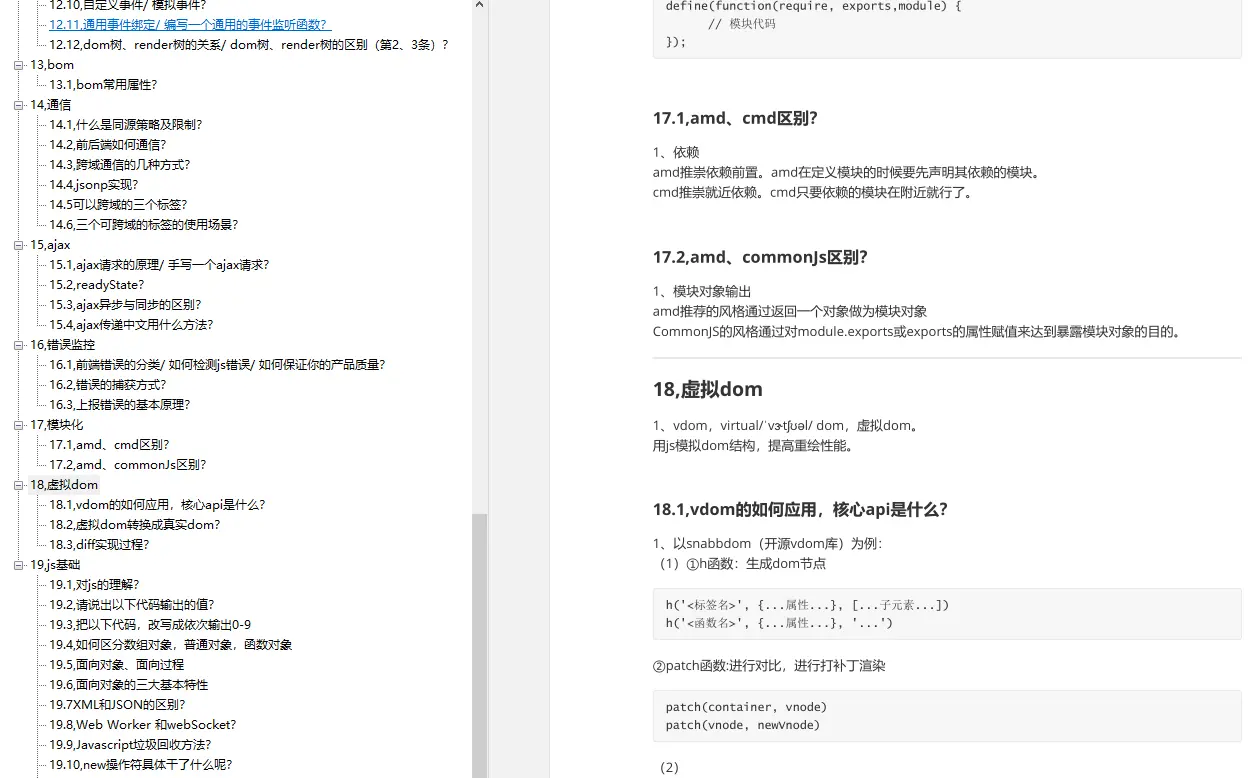Viewport: 1251px width, 778px height.
Task: Collapse the "16,错误监控" section
Action: point(18,344)
